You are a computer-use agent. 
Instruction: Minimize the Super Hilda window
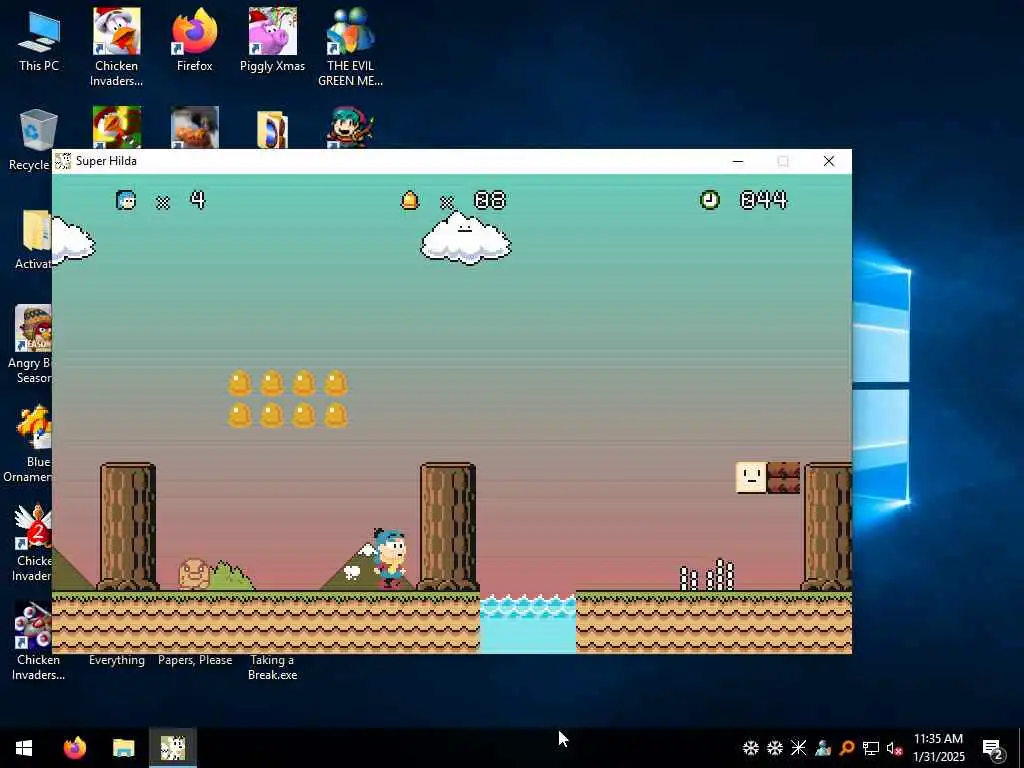[x=738, y=161]
